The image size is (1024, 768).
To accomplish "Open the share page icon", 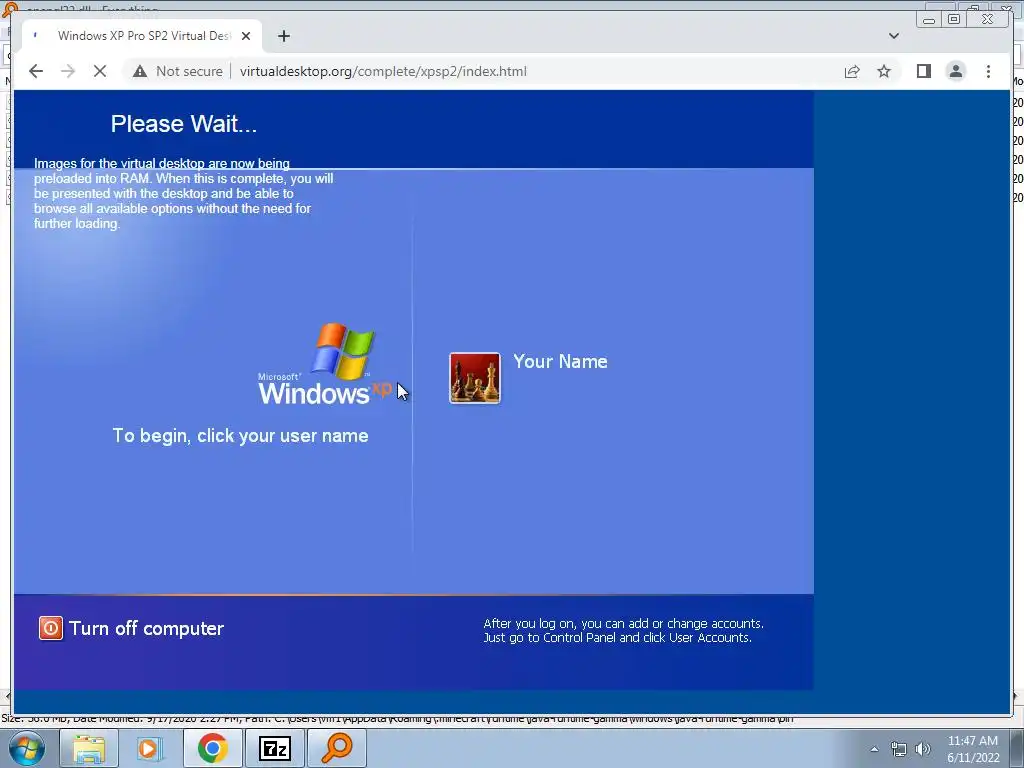I will pos(852,71).
